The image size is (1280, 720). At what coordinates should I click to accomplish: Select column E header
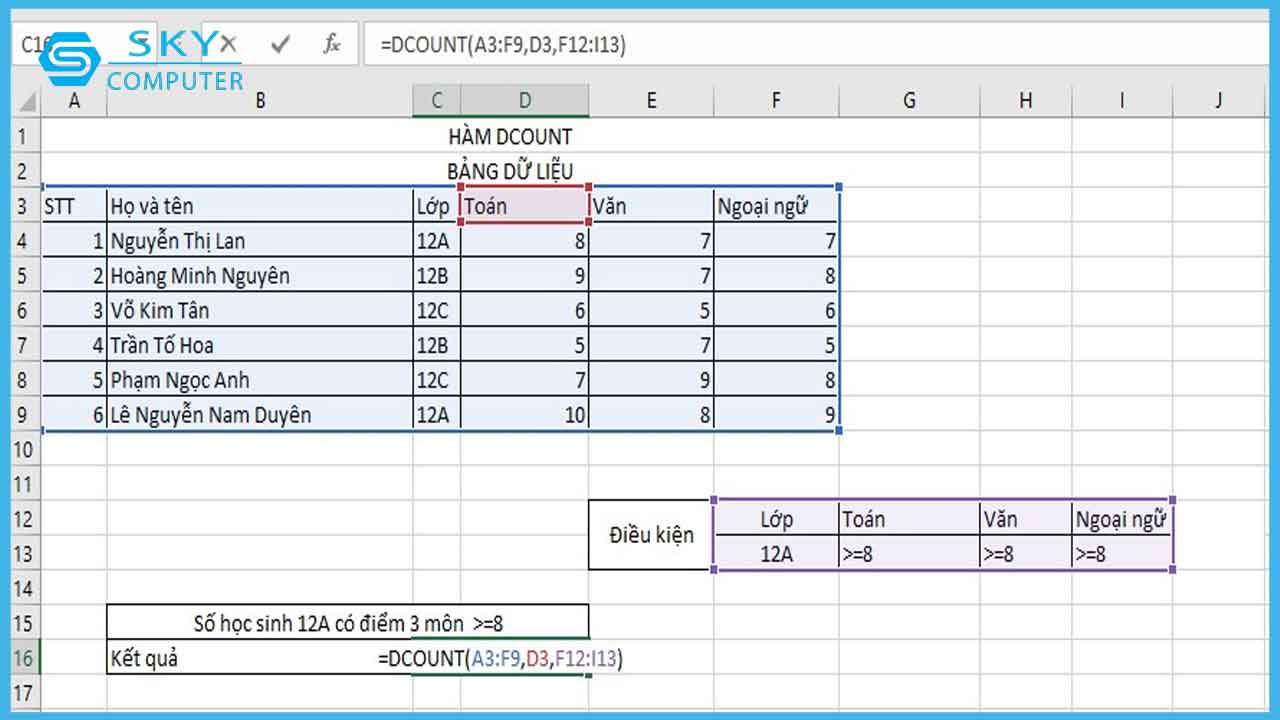pyautogui.click(x=651, y=101)
